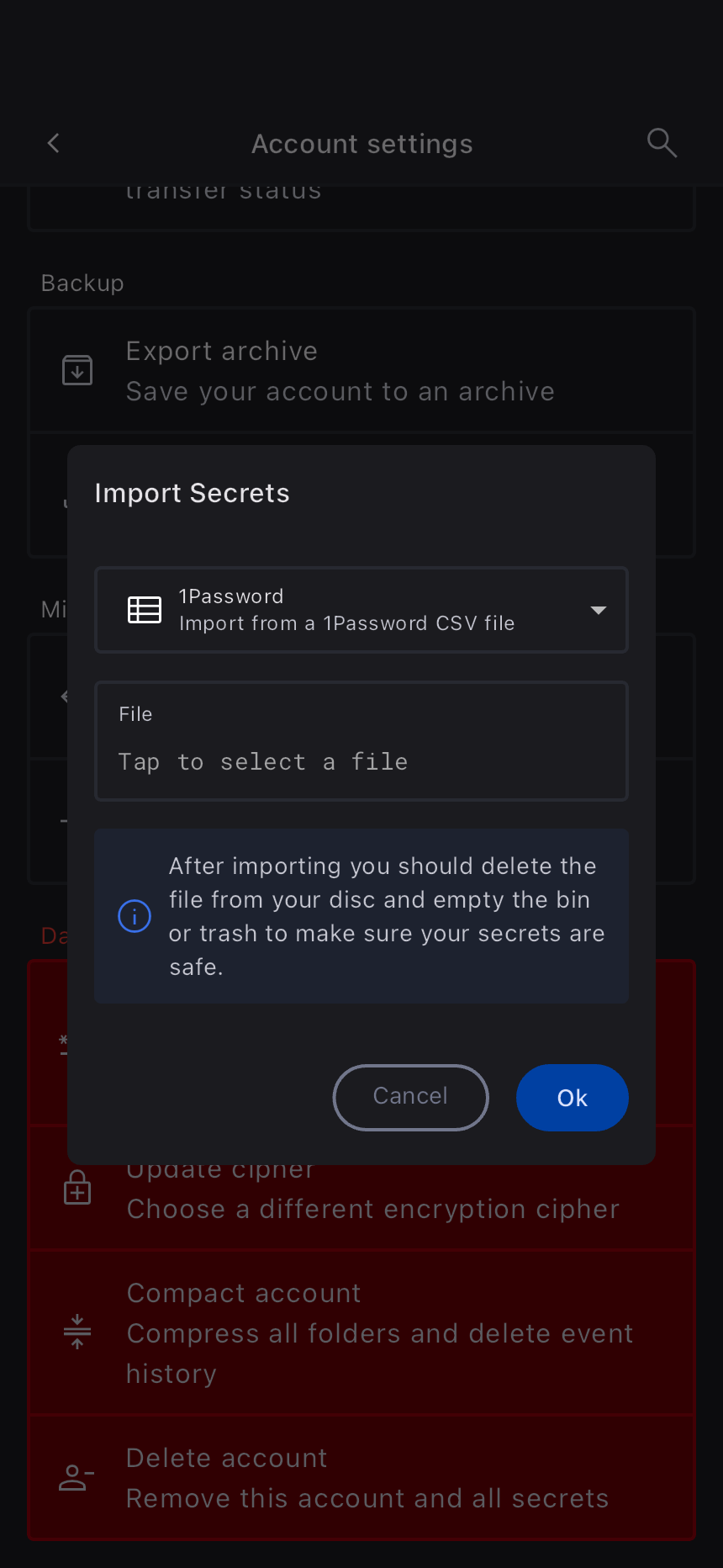Expand the import source dropdown arrow
723x1568 pixels.
click(x=599, y=610)
